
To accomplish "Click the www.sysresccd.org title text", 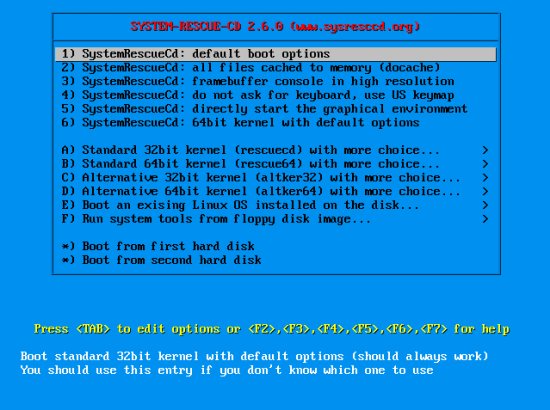I will coord(355,27).
